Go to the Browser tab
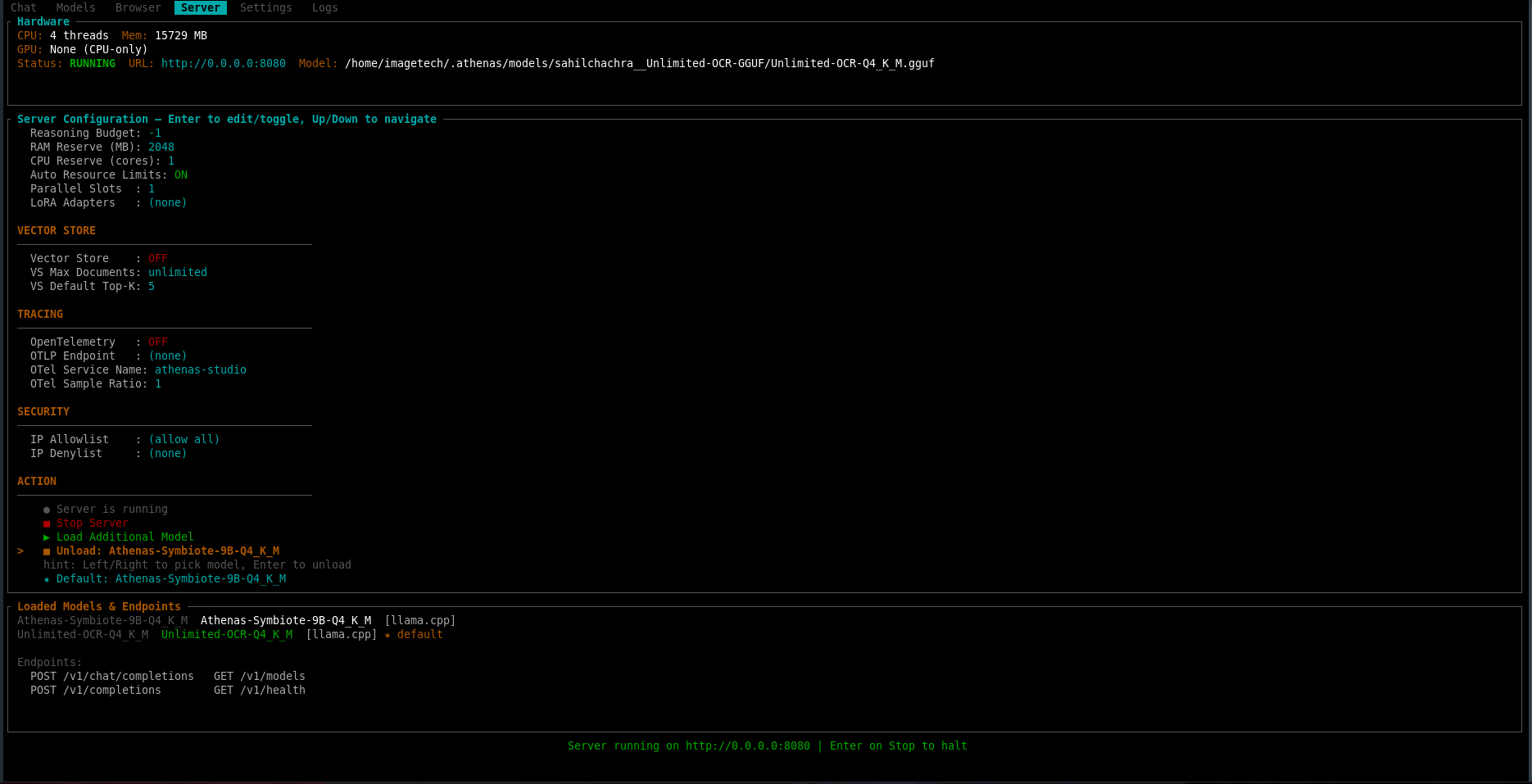This screenshot has height=784, width=1532. coord(138,7)
